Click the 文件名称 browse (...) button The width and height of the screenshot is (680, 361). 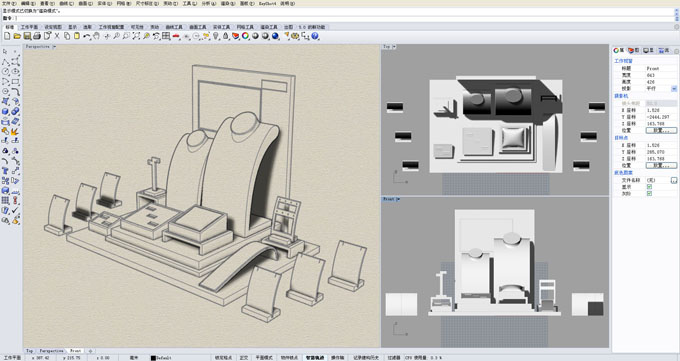(673, 180)
